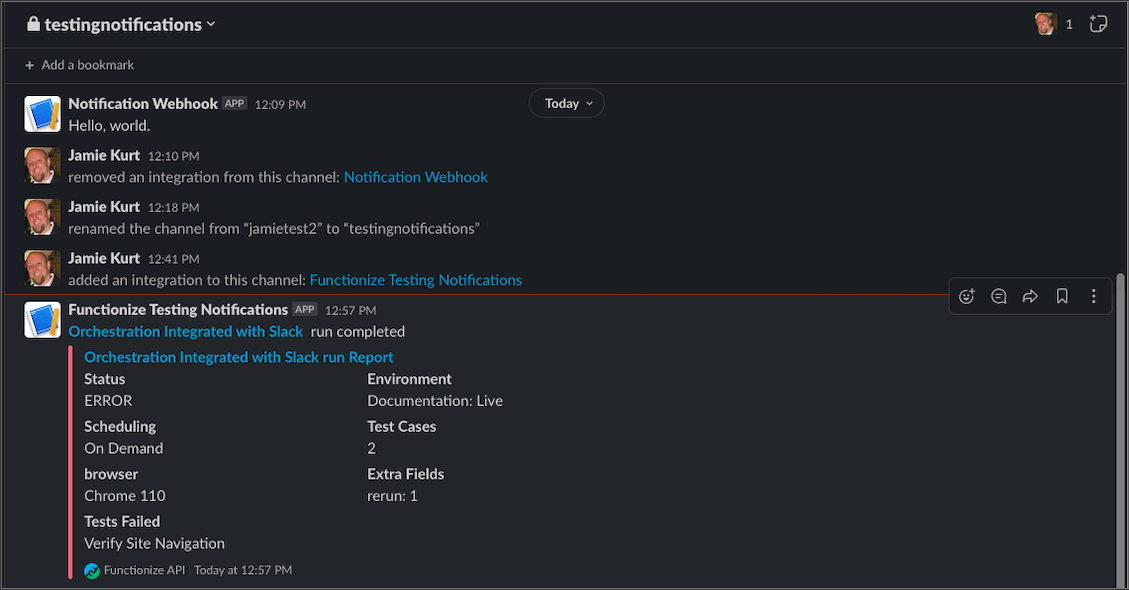Open the Orchestration Integrated with Slack run Report link
Viewport: 1129px width, 590px height.
pos(239,357)
